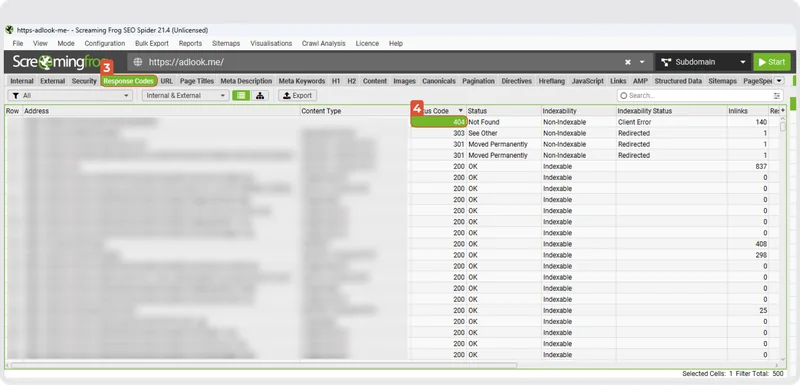The height and width of the screenshot is (385, 800).
Task: Switch to list view toggle
Action: click(x=241, y=95)
